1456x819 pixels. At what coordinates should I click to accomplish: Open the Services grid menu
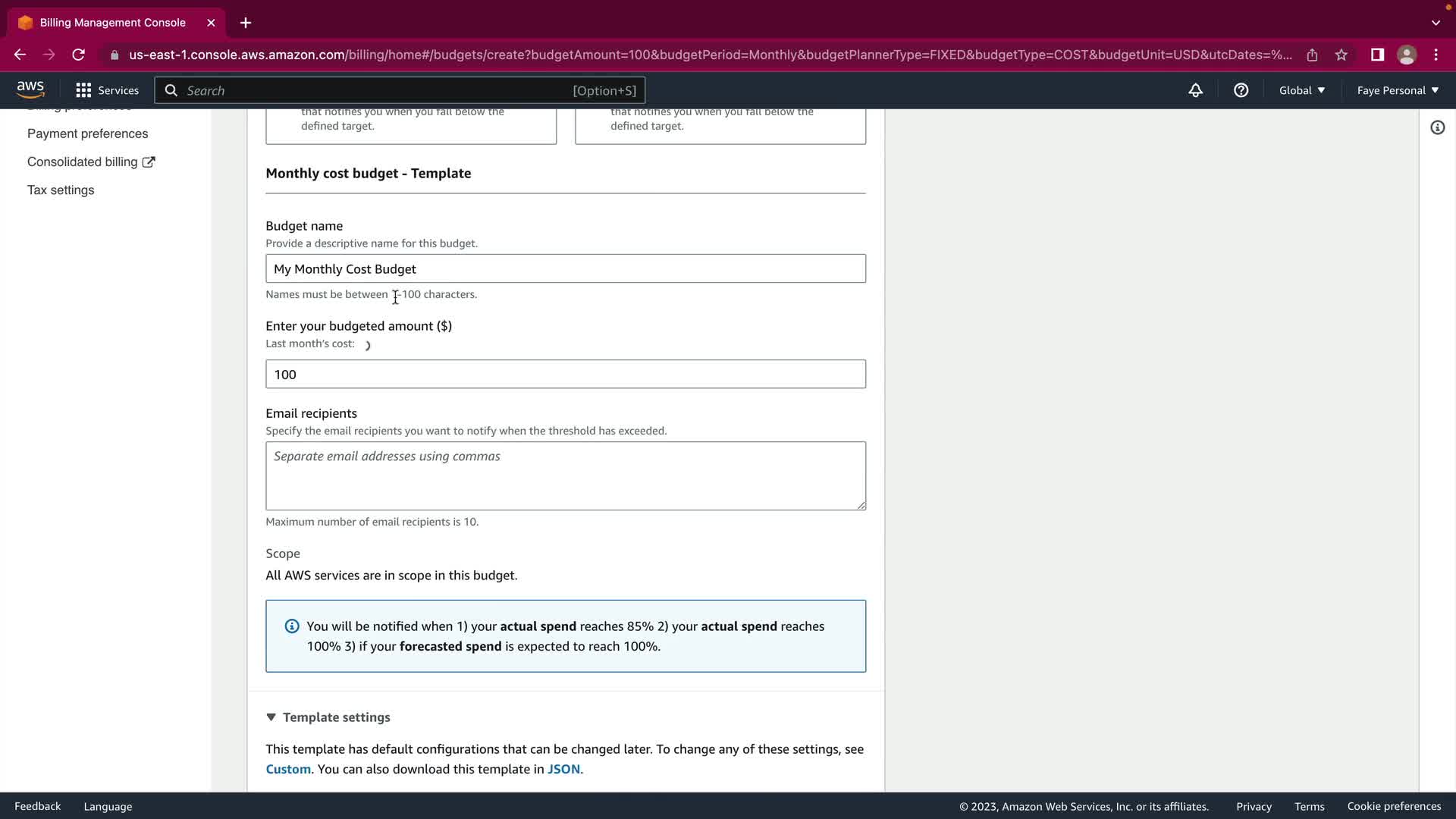[107, 90]
